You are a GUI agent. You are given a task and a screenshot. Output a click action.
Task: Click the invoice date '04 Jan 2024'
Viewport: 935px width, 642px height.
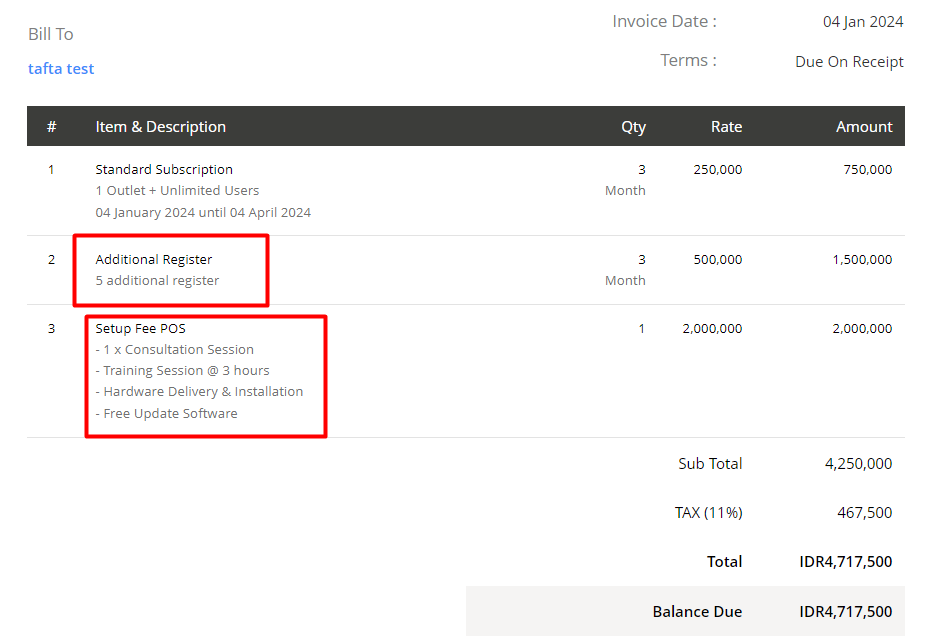(x=863, y=22)
